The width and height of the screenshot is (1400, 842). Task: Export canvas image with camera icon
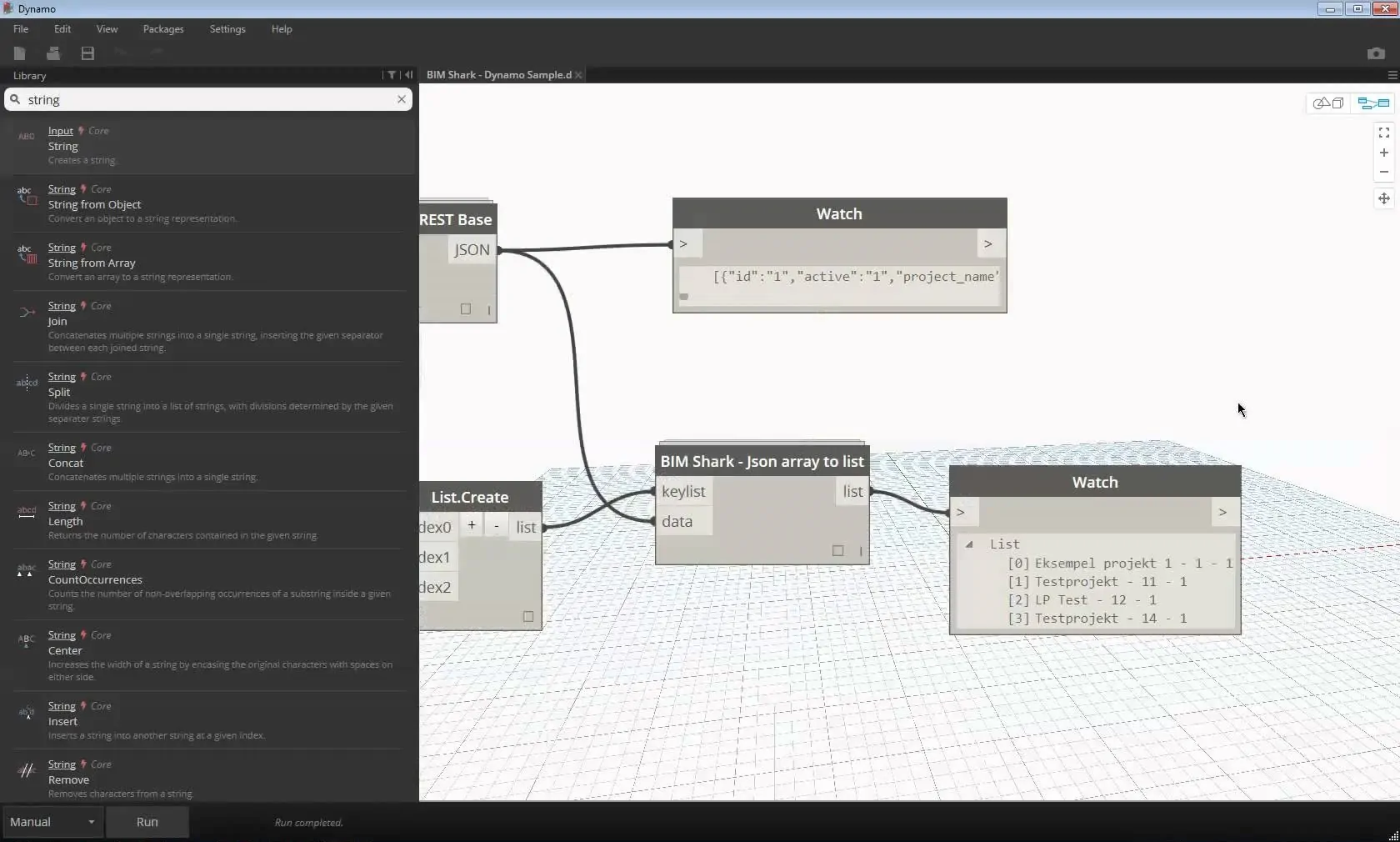tap(1376, 53)
